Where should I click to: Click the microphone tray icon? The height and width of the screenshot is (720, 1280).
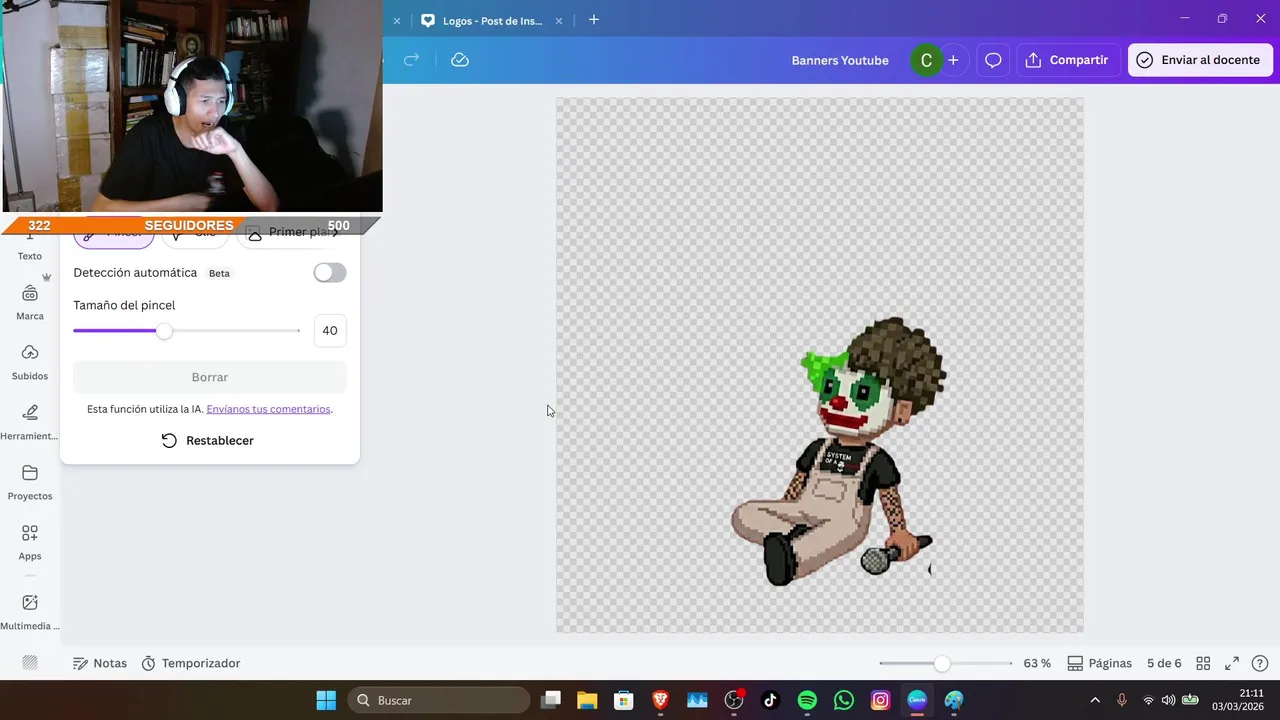click(x=1122, y=700)
